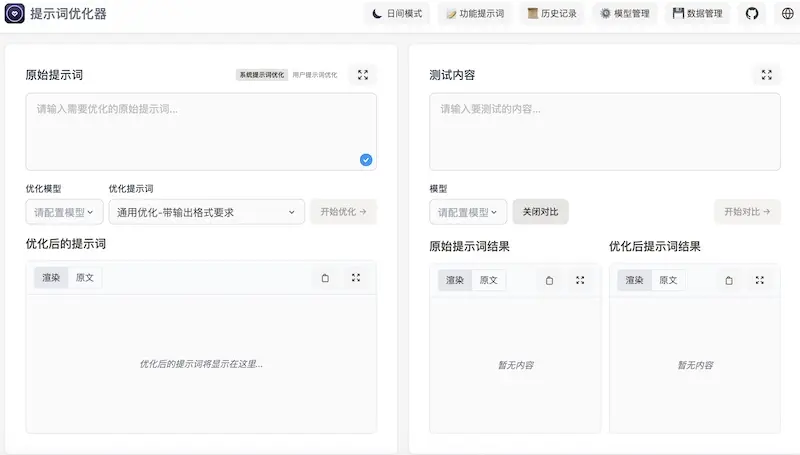Image resolution: width=800 pixels, height=455 pixels.
Task: Click into the 测试内容 text area
Action: [605, 132]
